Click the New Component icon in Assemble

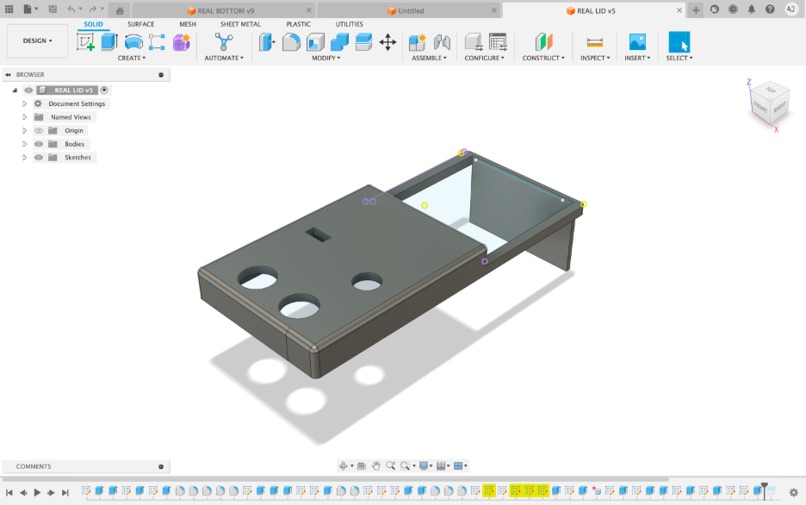(x=417, y=42)
